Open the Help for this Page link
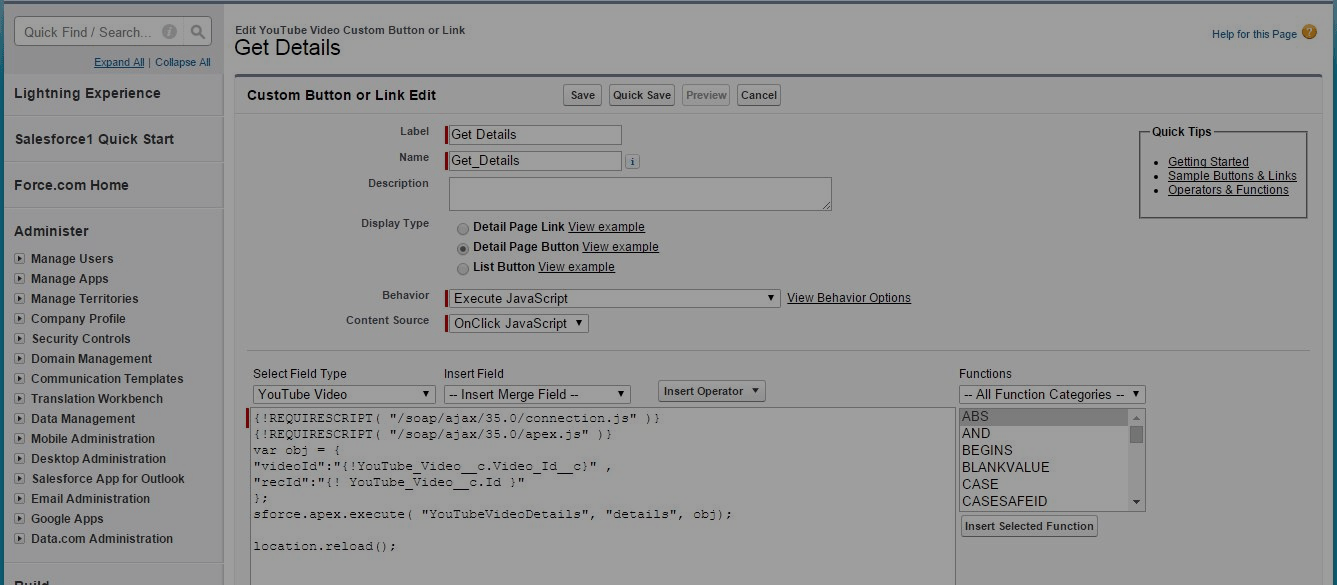 [1254, 34]
